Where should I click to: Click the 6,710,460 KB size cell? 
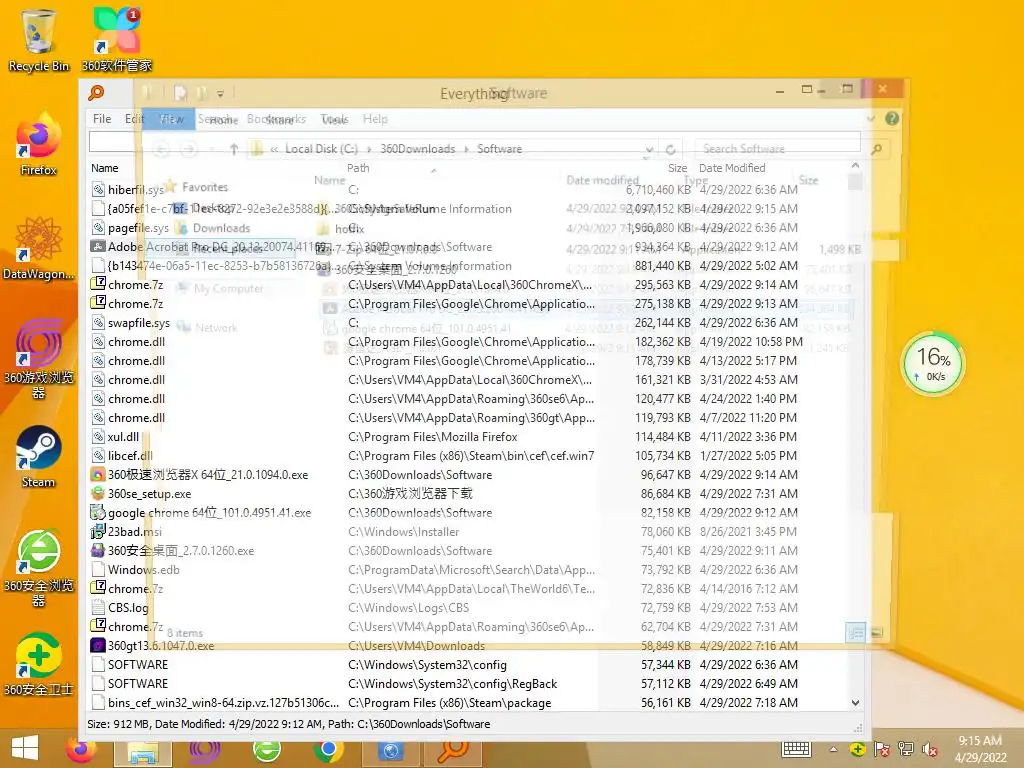click(658, 189)
